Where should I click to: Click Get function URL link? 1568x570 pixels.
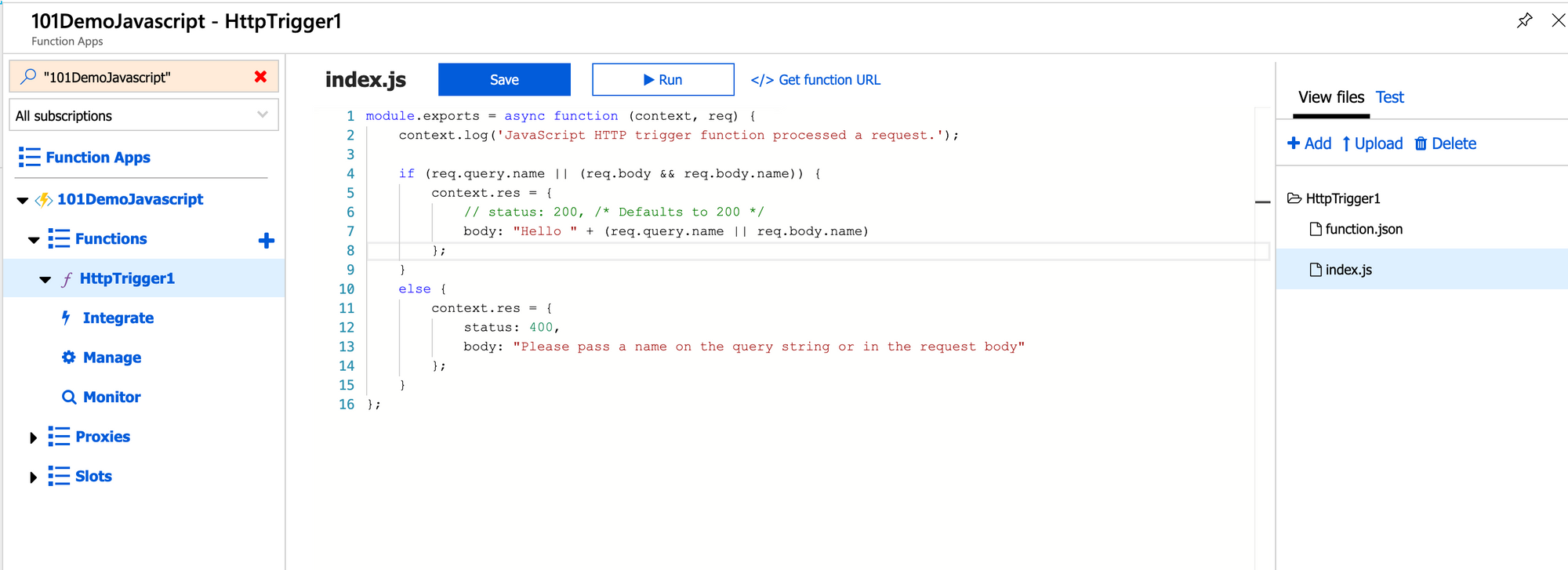click(815, 79)
